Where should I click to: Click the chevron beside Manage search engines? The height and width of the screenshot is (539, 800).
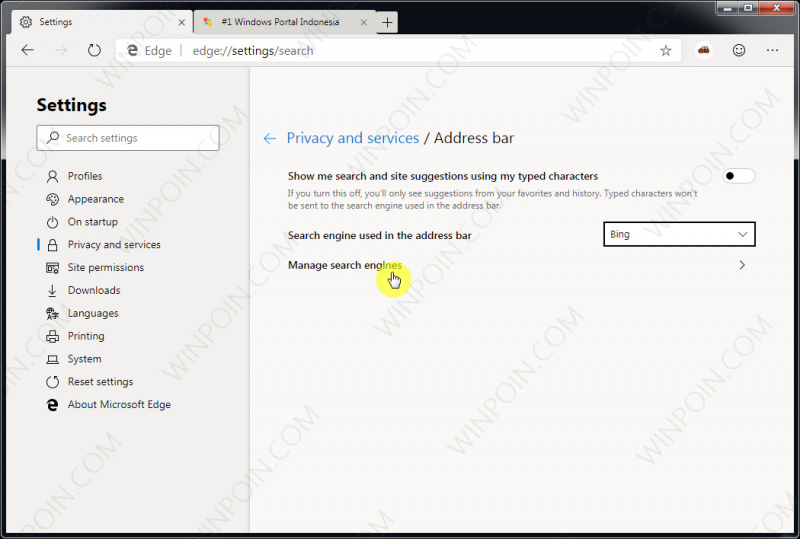[742, 265]
